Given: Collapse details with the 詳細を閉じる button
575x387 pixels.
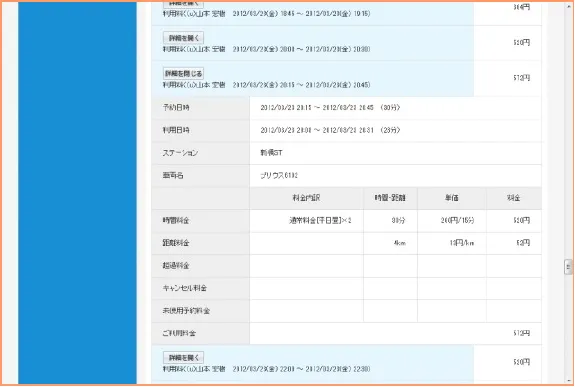Looking at the screenshot, I should (x=183, y=73).
